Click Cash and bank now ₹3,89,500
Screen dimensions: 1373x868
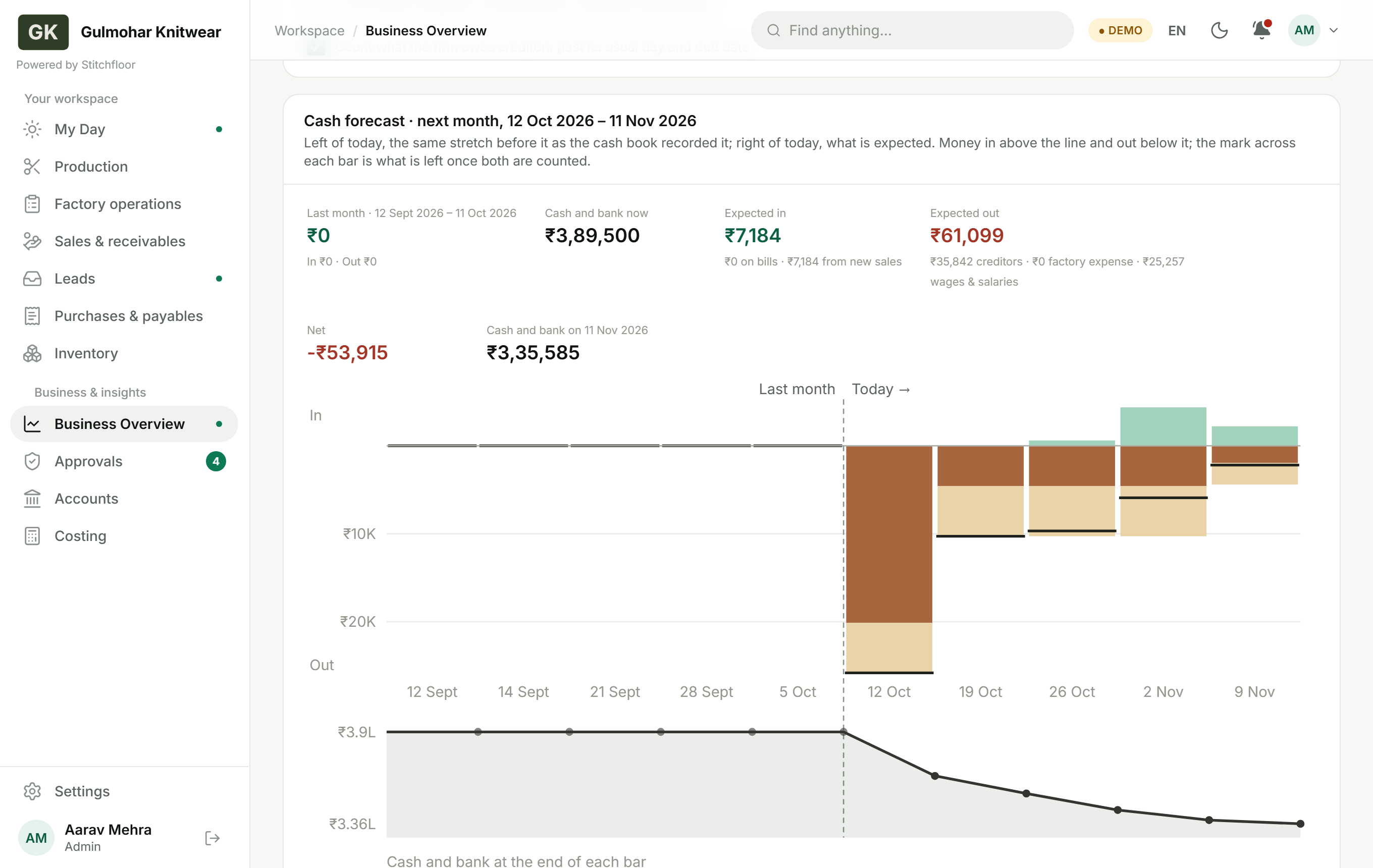[592, 235]
